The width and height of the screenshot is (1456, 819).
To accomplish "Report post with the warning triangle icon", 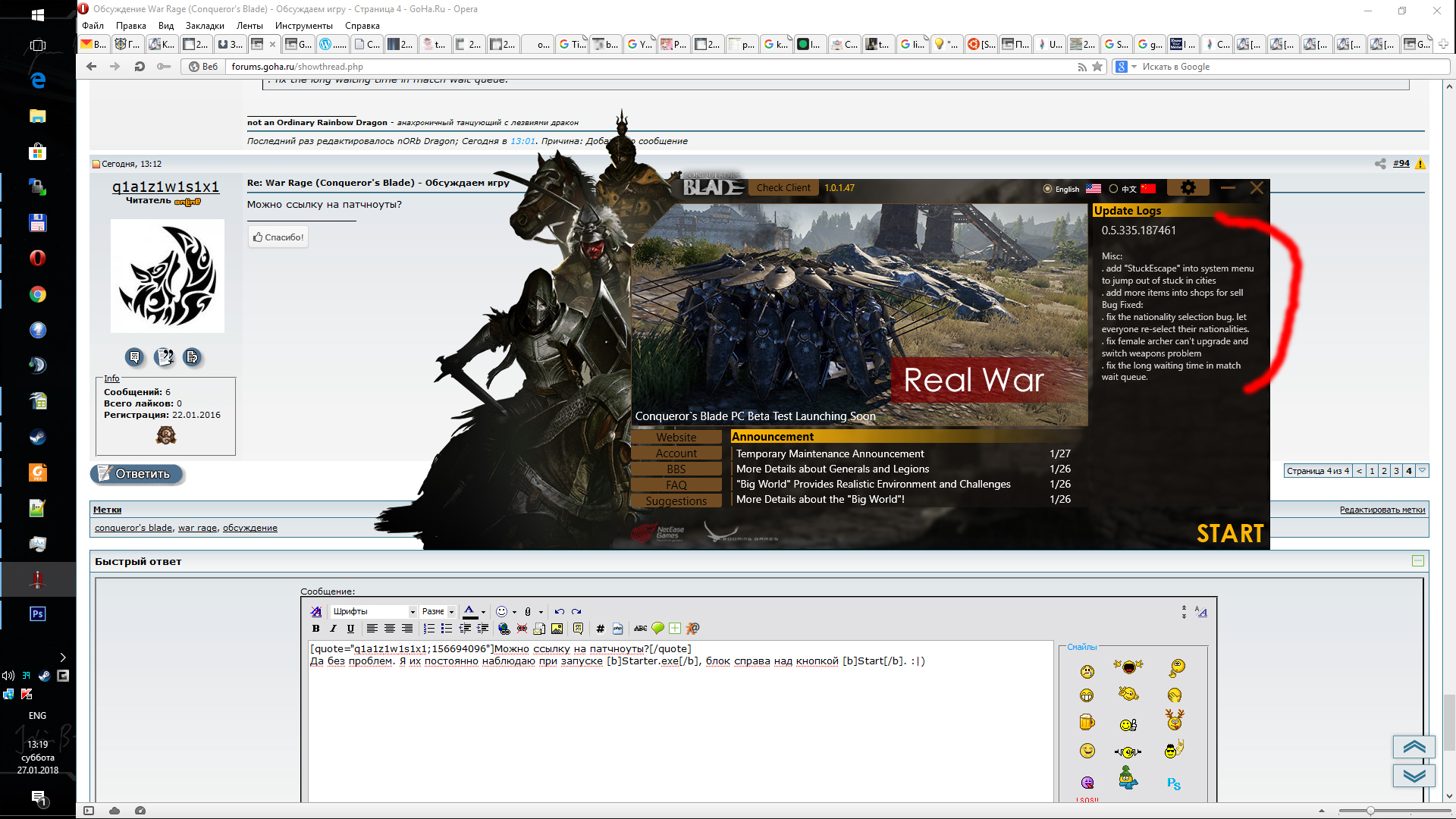I will pos(1420,164).
